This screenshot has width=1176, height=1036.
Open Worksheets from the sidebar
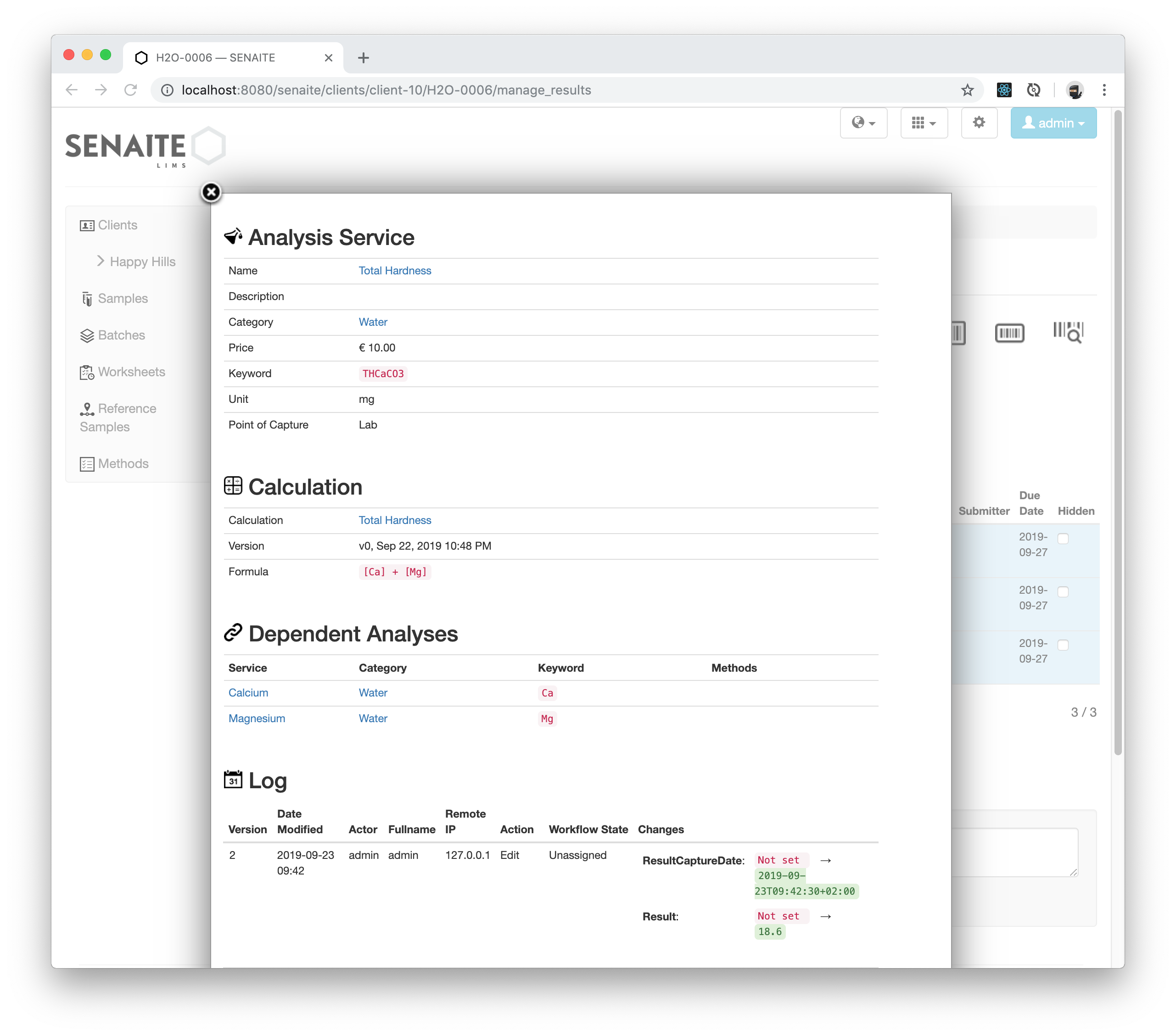point(131,372)
